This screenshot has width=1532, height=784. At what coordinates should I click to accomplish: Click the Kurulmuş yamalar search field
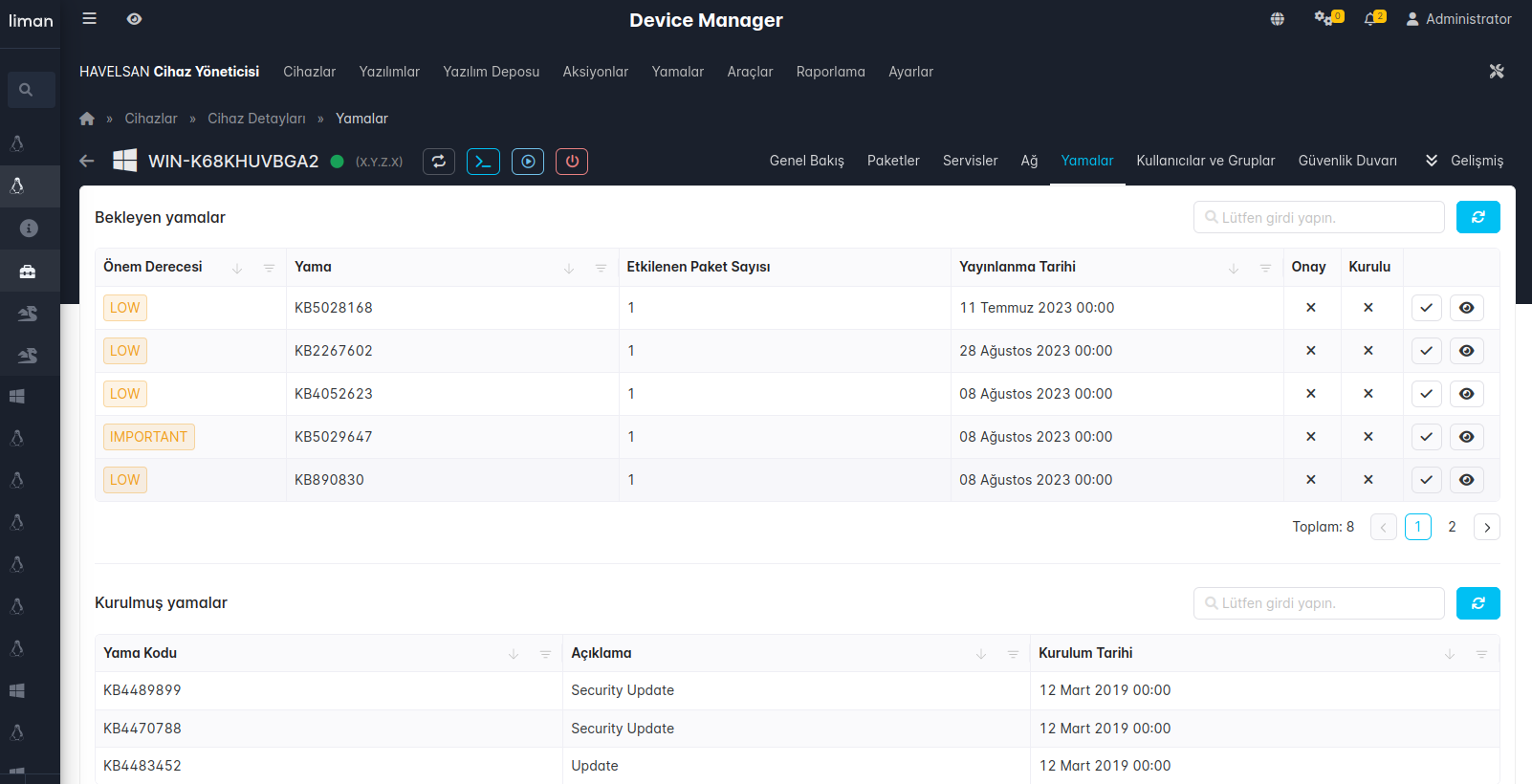[x=1320, y=603]
